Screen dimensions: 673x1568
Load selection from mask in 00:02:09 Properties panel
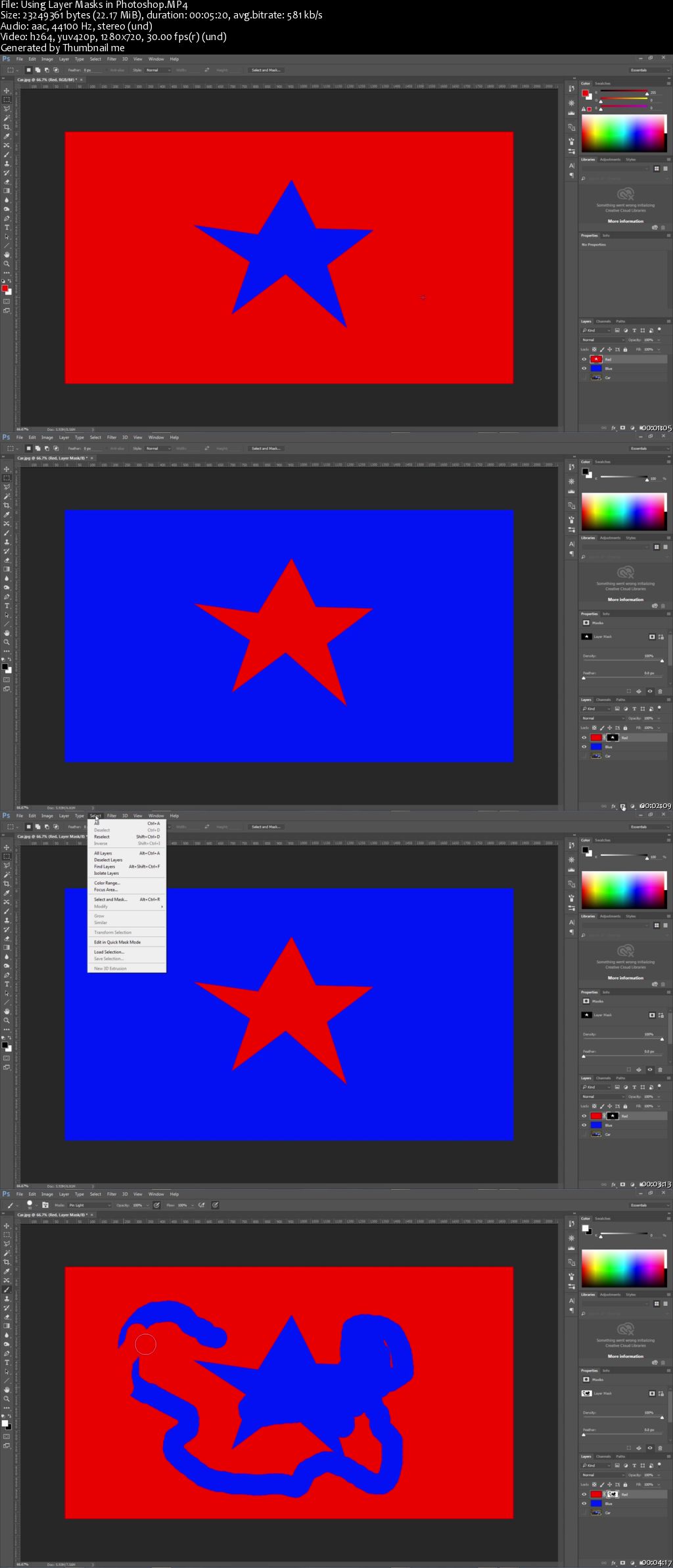tap(628, 691)
